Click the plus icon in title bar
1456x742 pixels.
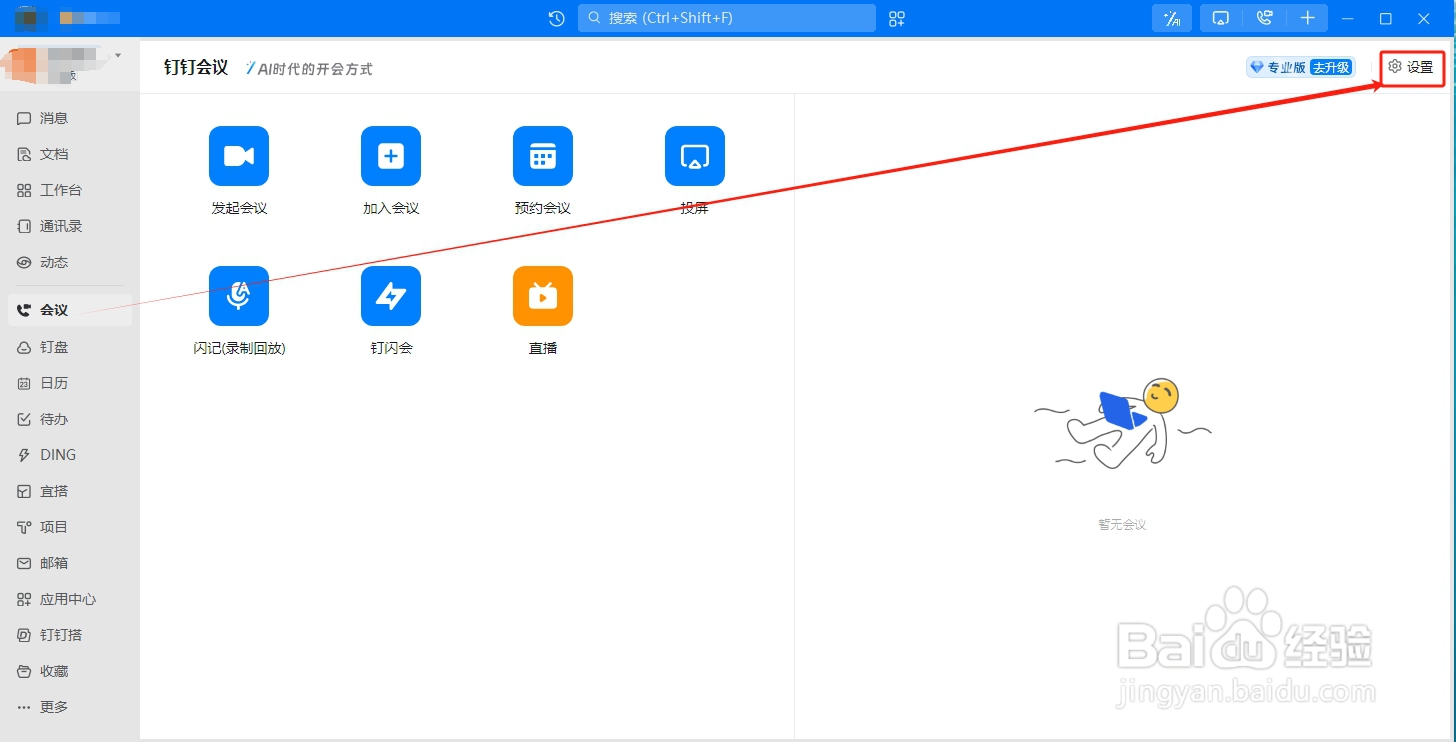tap(1307, 18)
